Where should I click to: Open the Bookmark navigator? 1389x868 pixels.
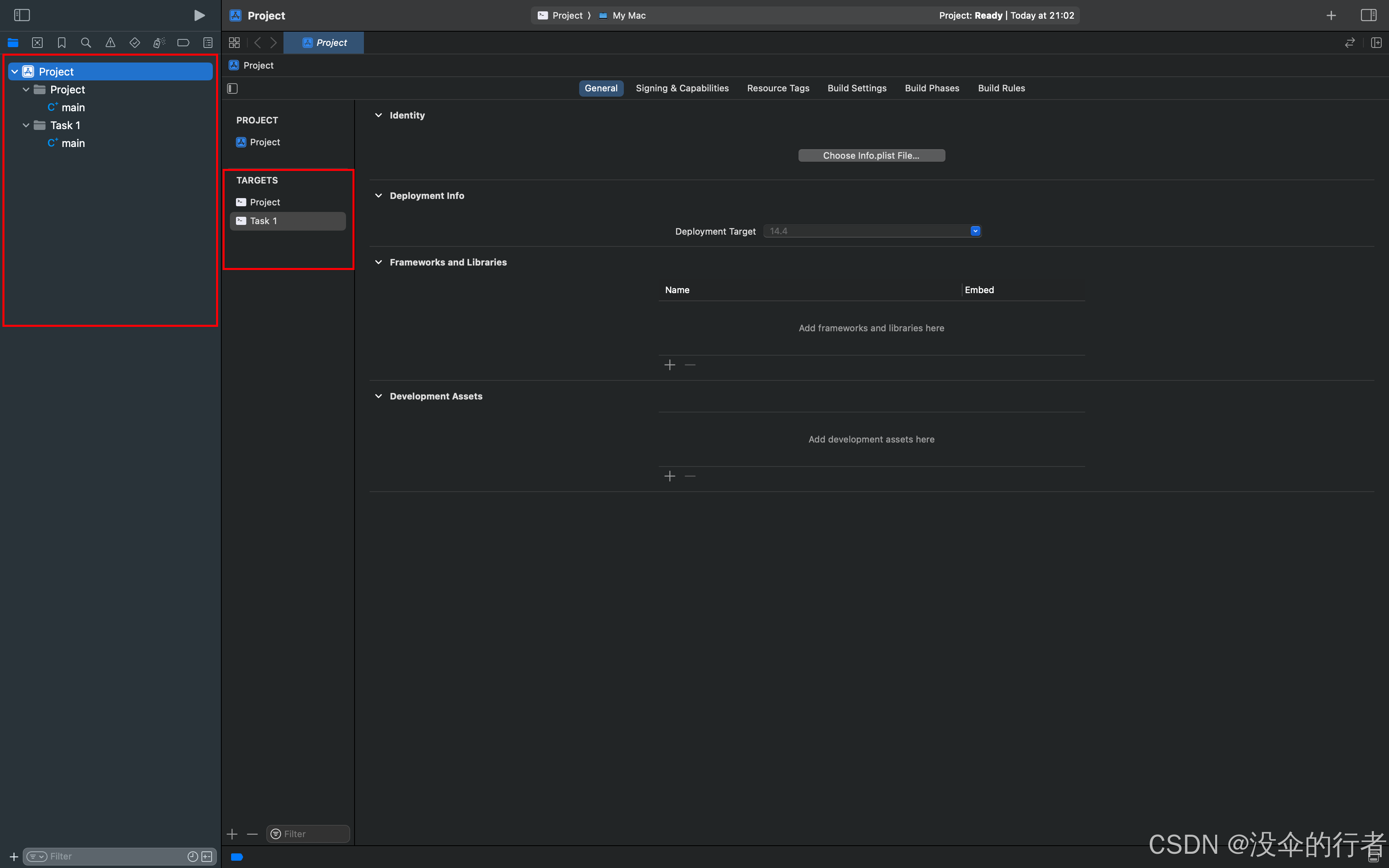tap(61, 43)
